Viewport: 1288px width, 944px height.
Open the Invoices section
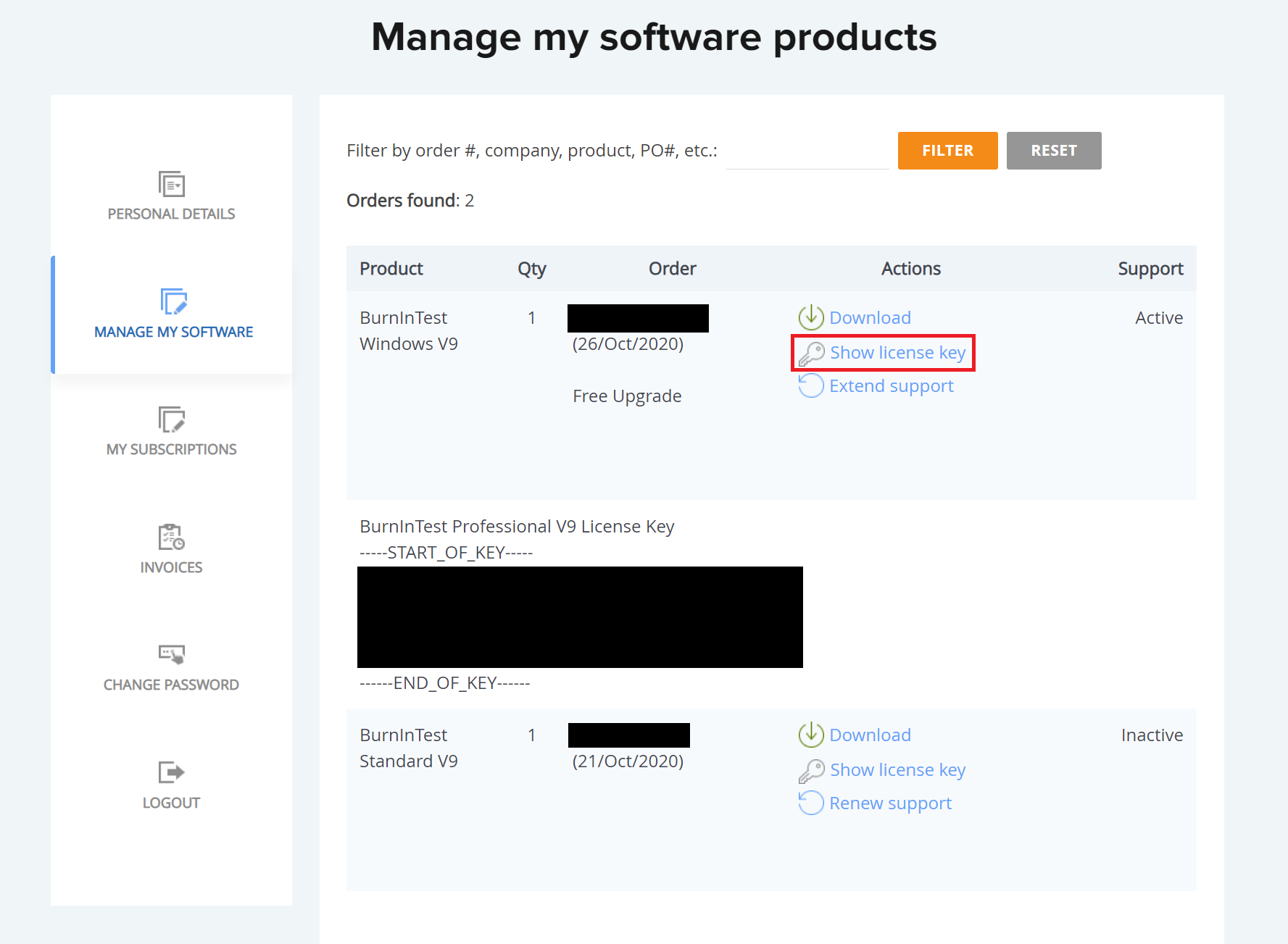point(172,567)
